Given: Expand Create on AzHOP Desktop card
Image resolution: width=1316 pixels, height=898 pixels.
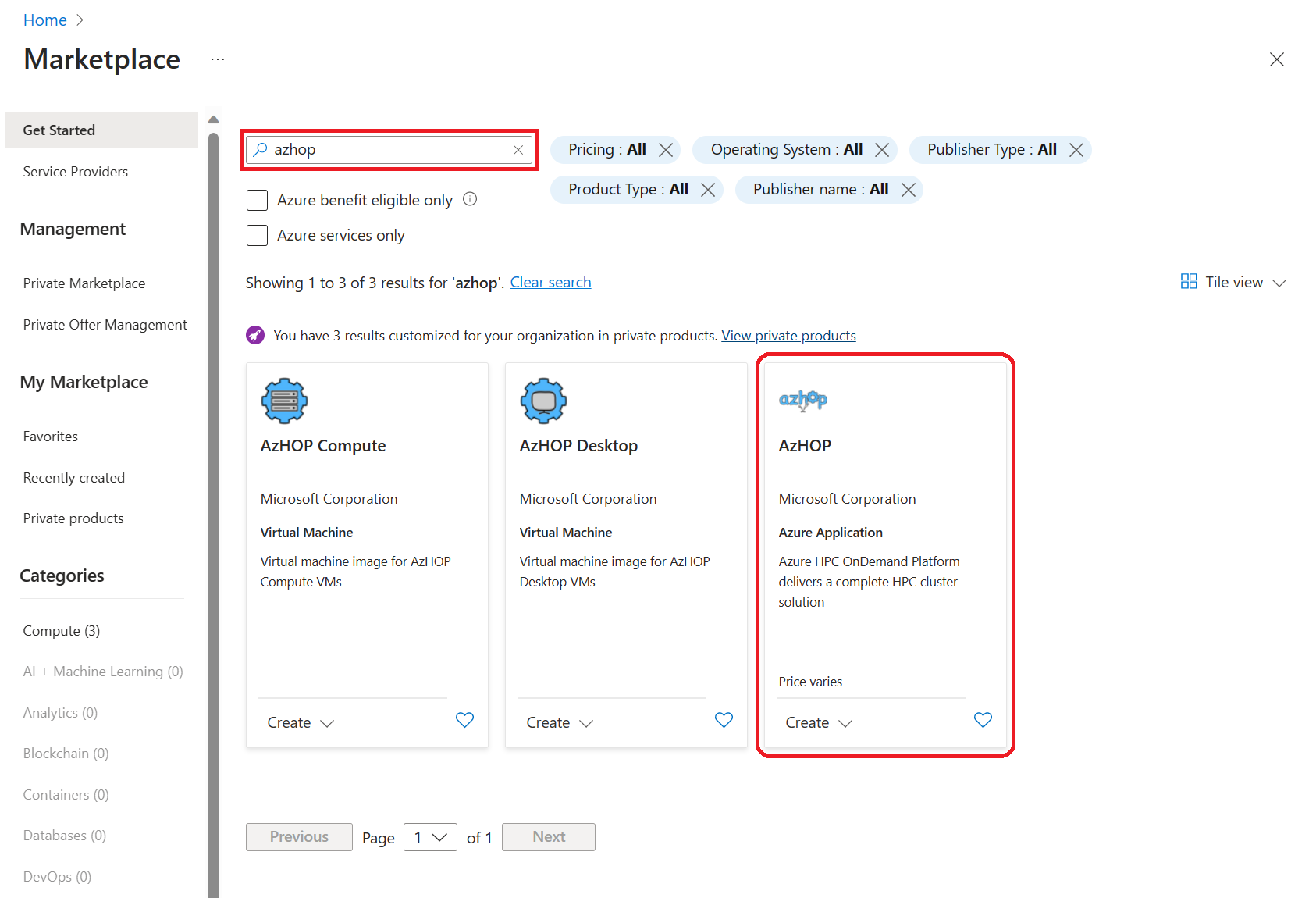Looking at the screenshot, I should [x=560, y=723].
